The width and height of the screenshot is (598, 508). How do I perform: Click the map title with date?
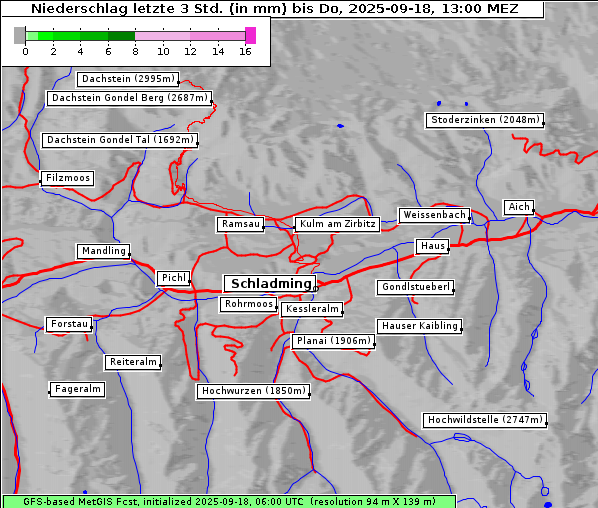coord(274,8)
